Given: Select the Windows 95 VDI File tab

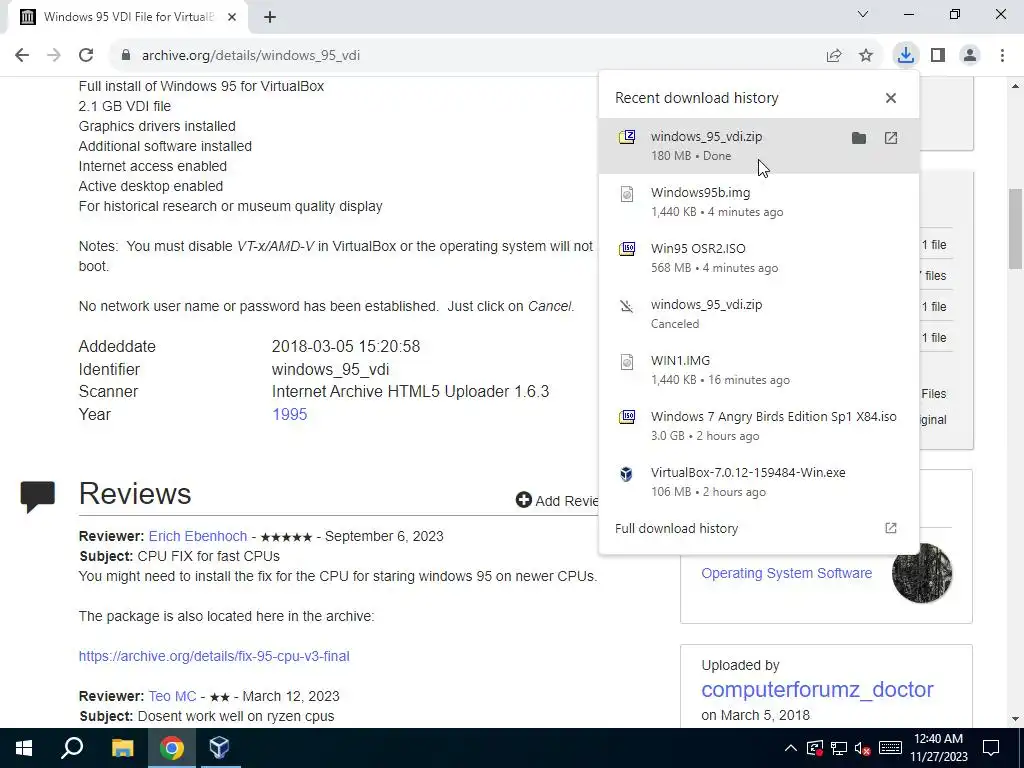Looking at the screenshot, I should click(x=128, y=18).
